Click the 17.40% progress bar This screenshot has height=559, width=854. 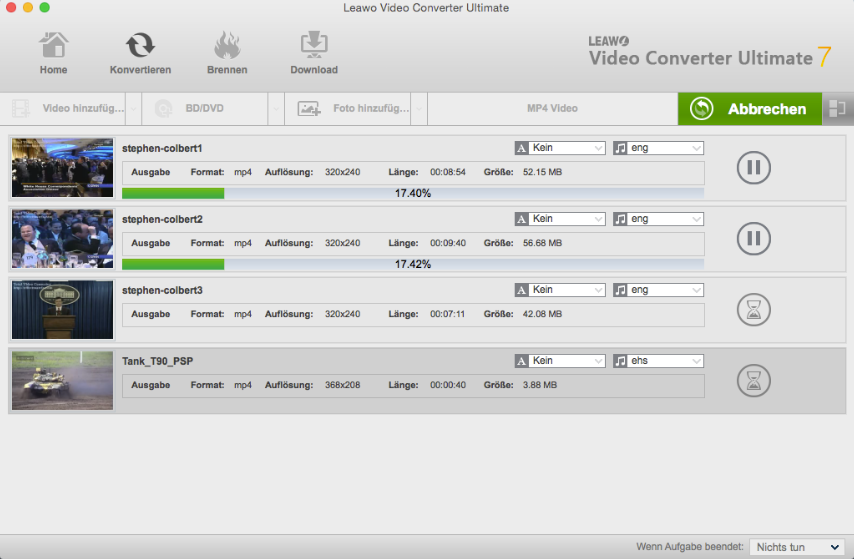click(413, 193)
